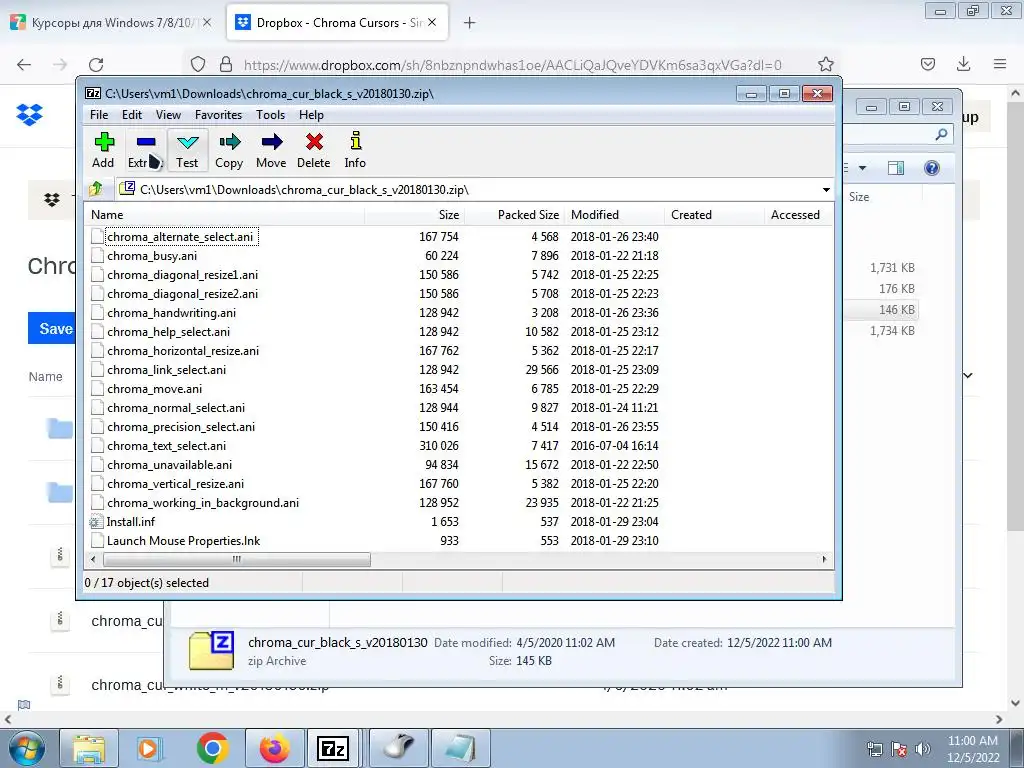Viewport: 1024px width, 768px height.
Task: Open the Favorites menu in 7-Zip
Action: pyautogui.click(x=218, y=115)
